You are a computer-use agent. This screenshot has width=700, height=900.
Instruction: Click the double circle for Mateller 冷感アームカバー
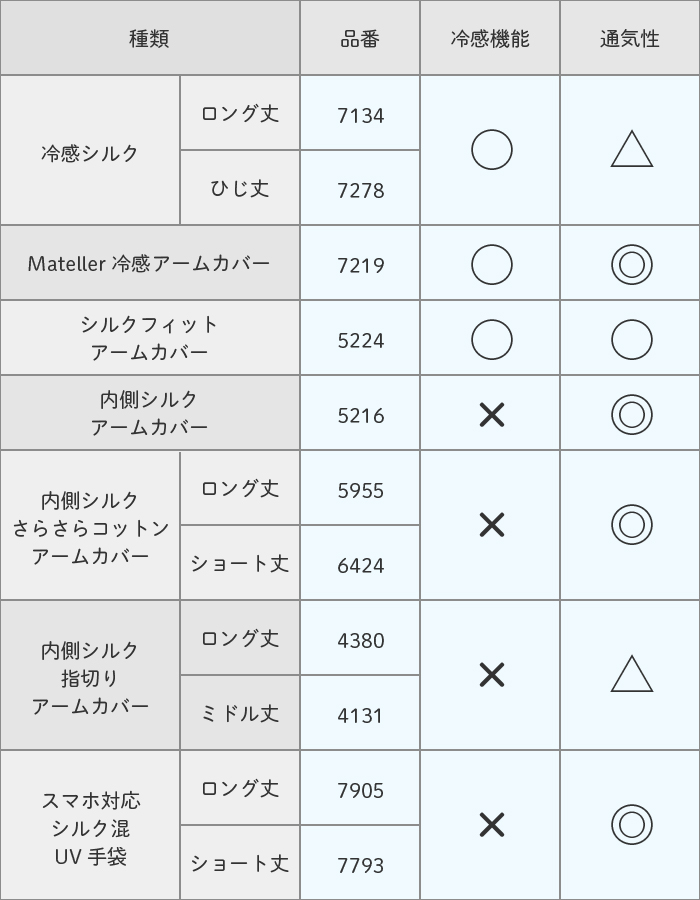coord(631,265)
